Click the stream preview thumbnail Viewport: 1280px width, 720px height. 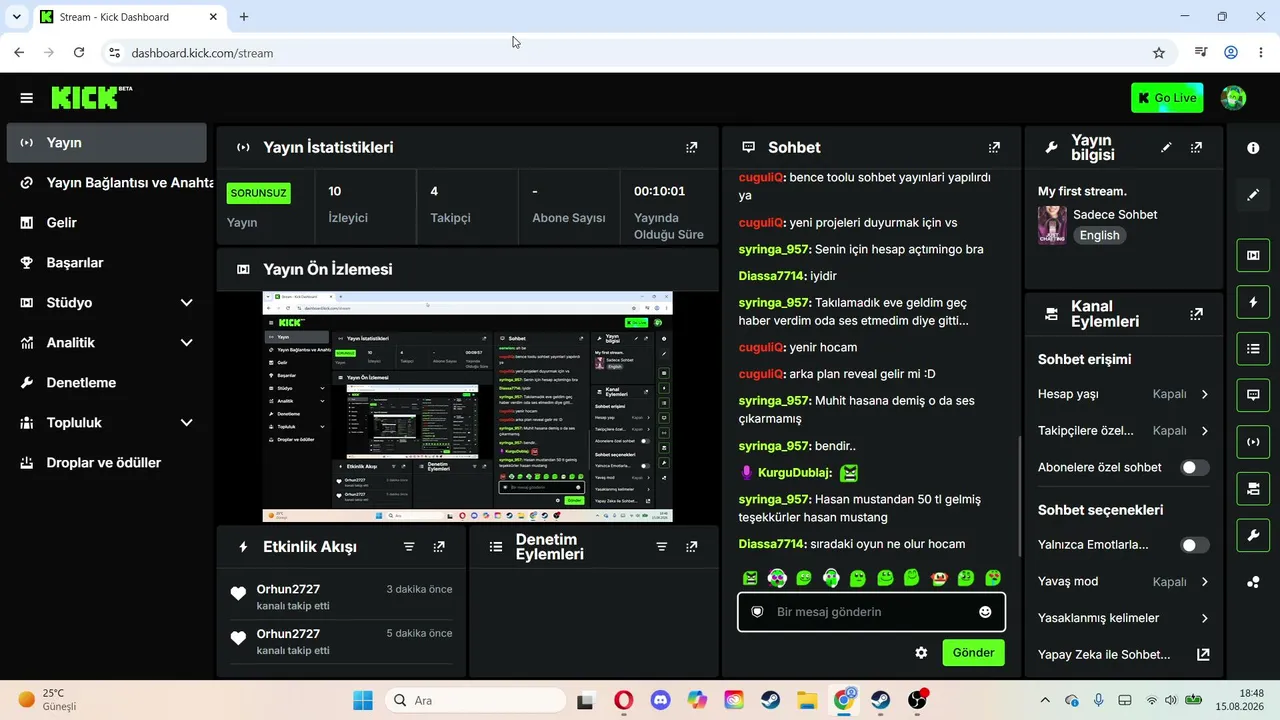pos(467,407)
